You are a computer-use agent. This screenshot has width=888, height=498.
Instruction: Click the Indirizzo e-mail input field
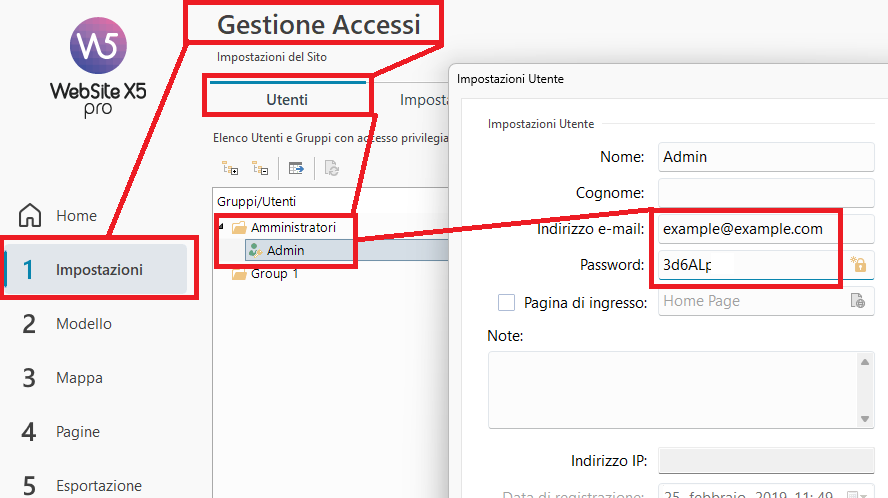pos(746,229)
